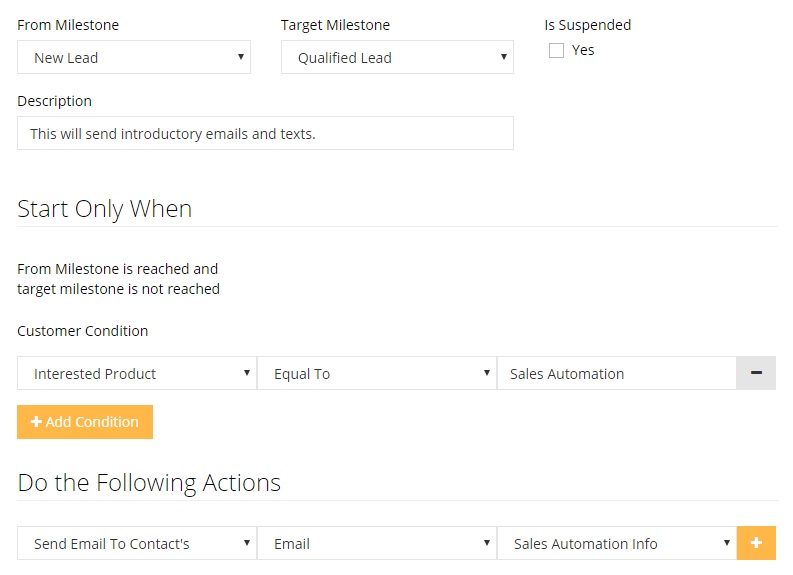
Task: Click into the Description text field
Action: (265, 133)
